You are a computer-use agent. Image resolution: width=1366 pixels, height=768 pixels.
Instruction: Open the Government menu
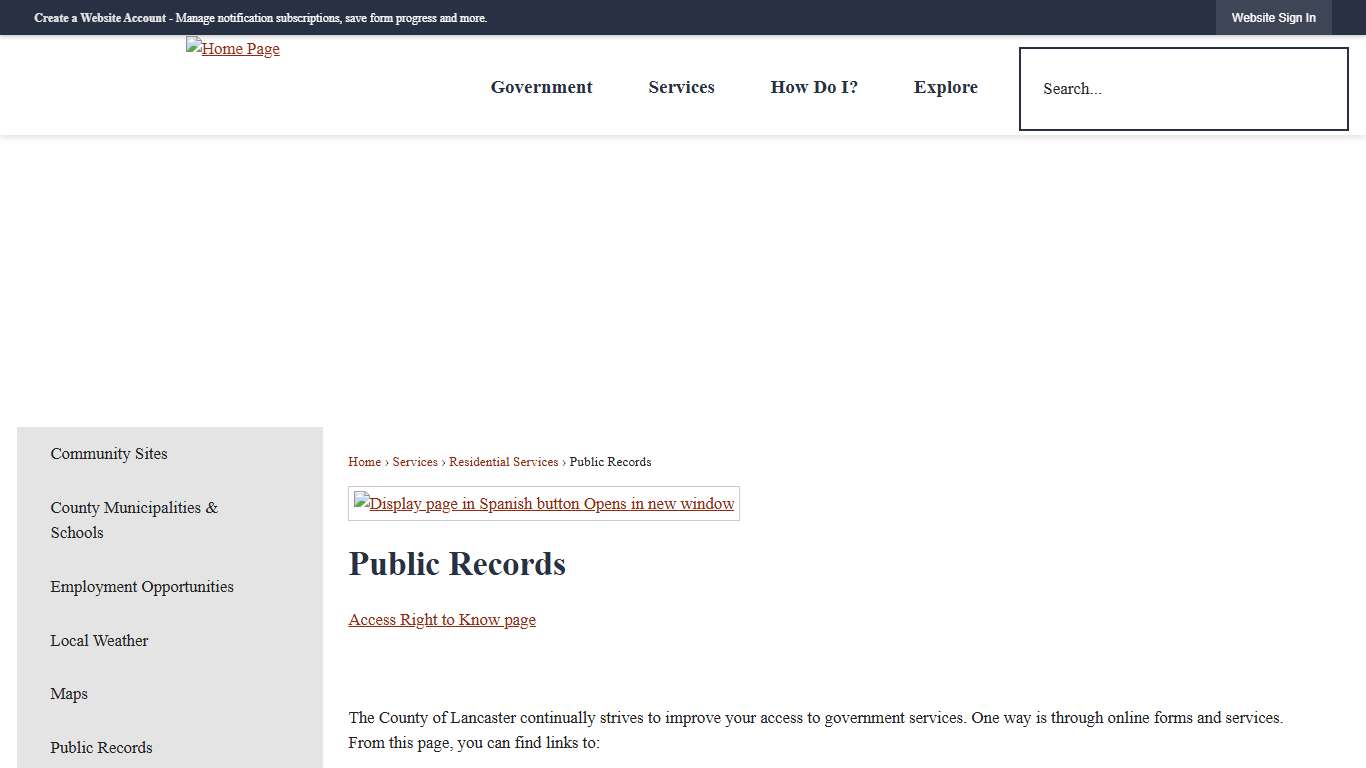(x=541, y=87)
